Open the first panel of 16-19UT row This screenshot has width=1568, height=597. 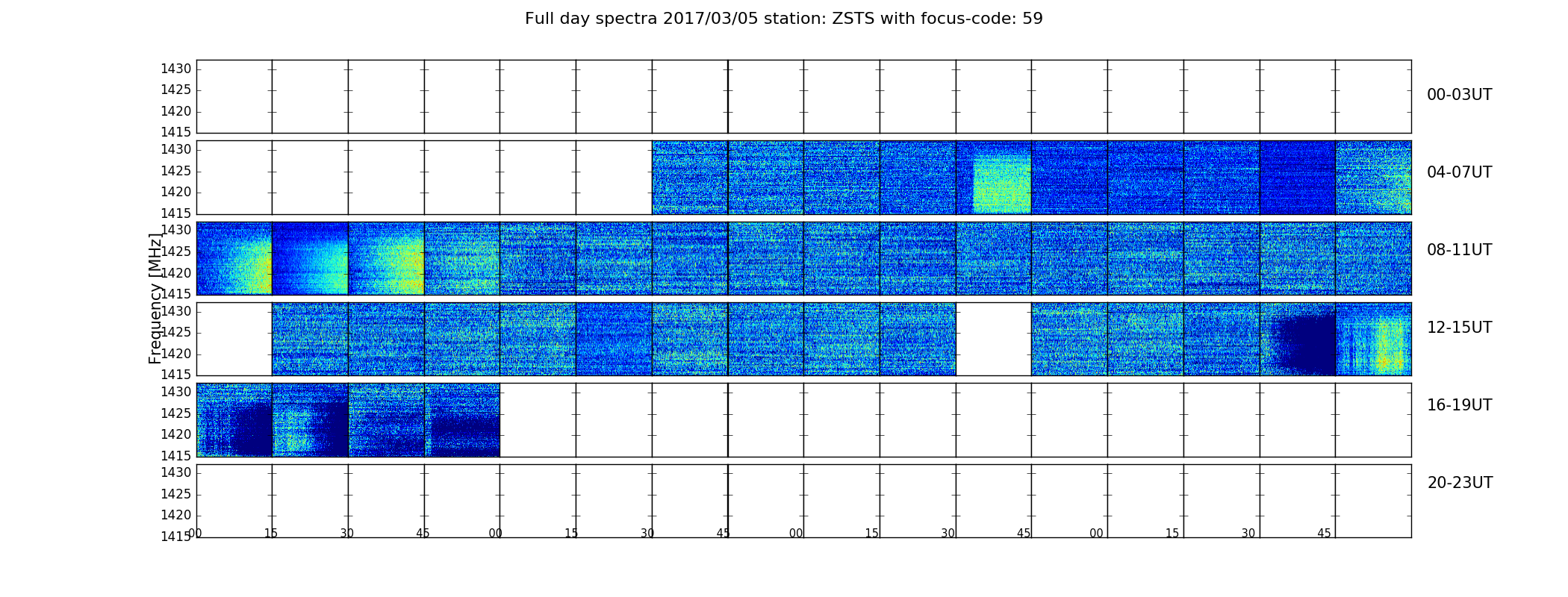point(234,419)
